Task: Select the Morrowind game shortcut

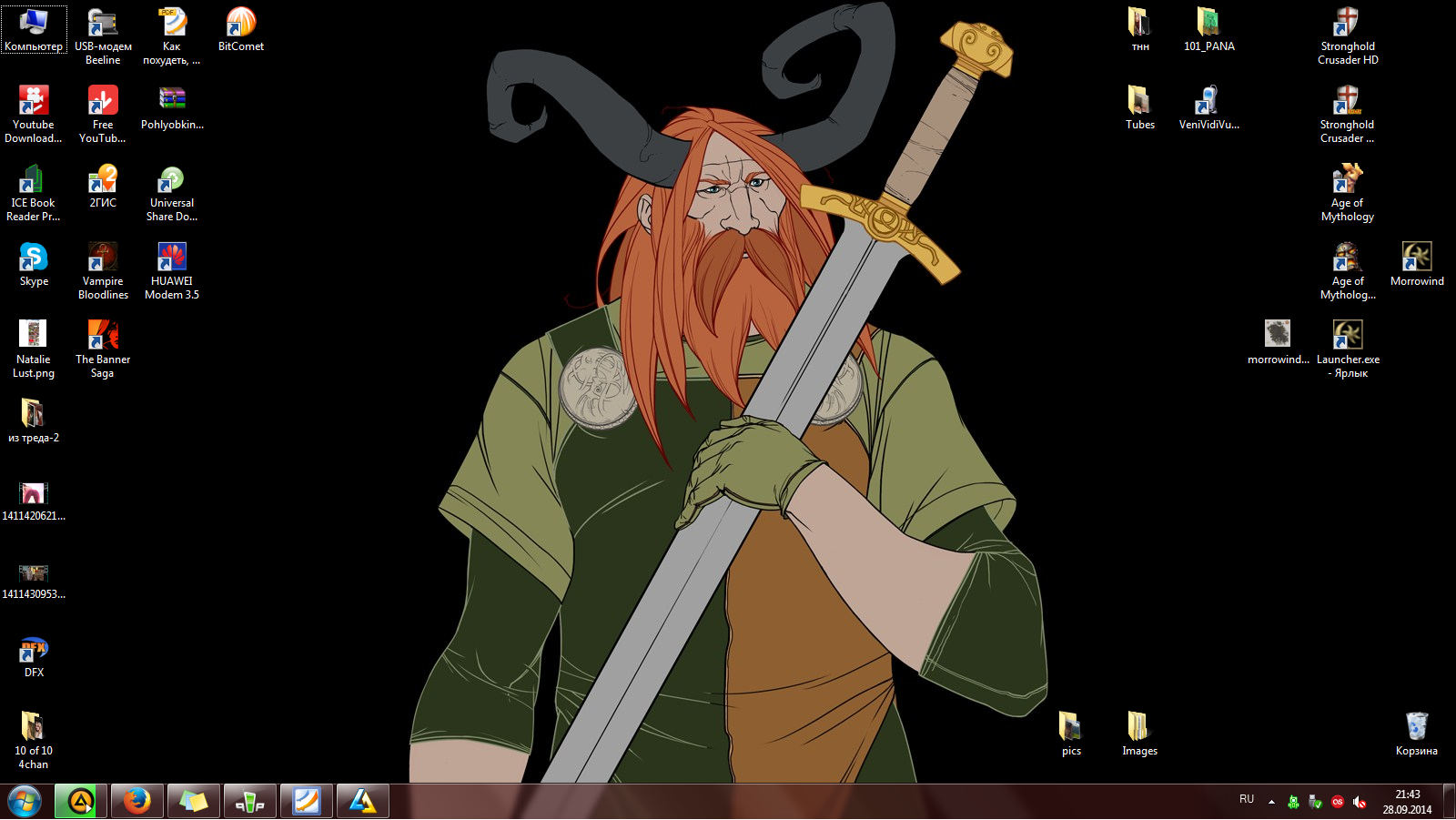Action: point(1417,264)
